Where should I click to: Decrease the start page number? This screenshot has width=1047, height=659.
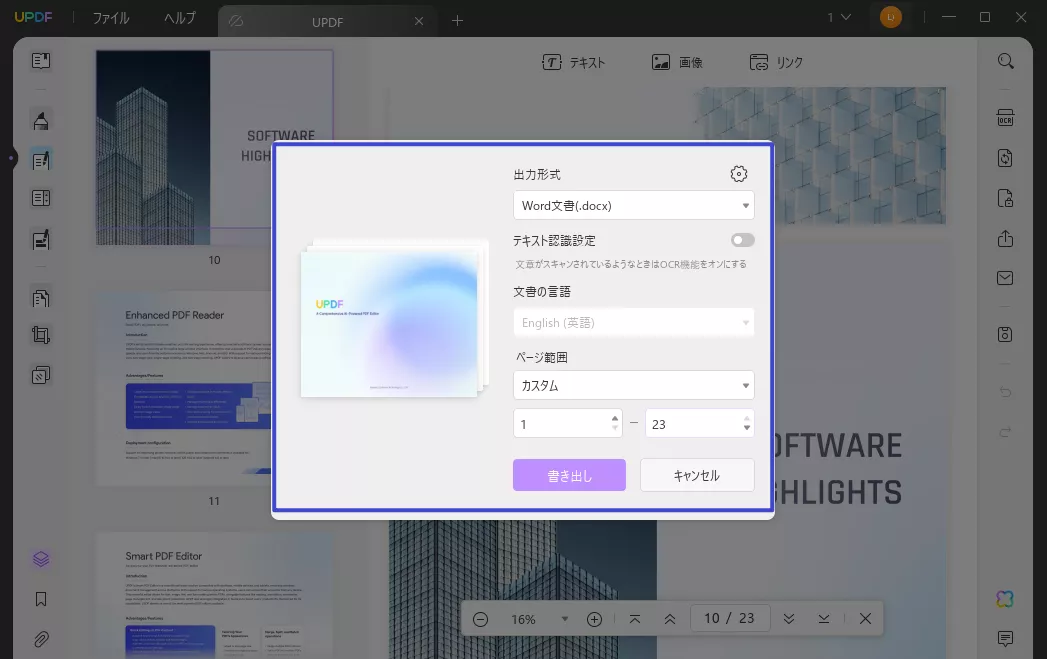614,428
